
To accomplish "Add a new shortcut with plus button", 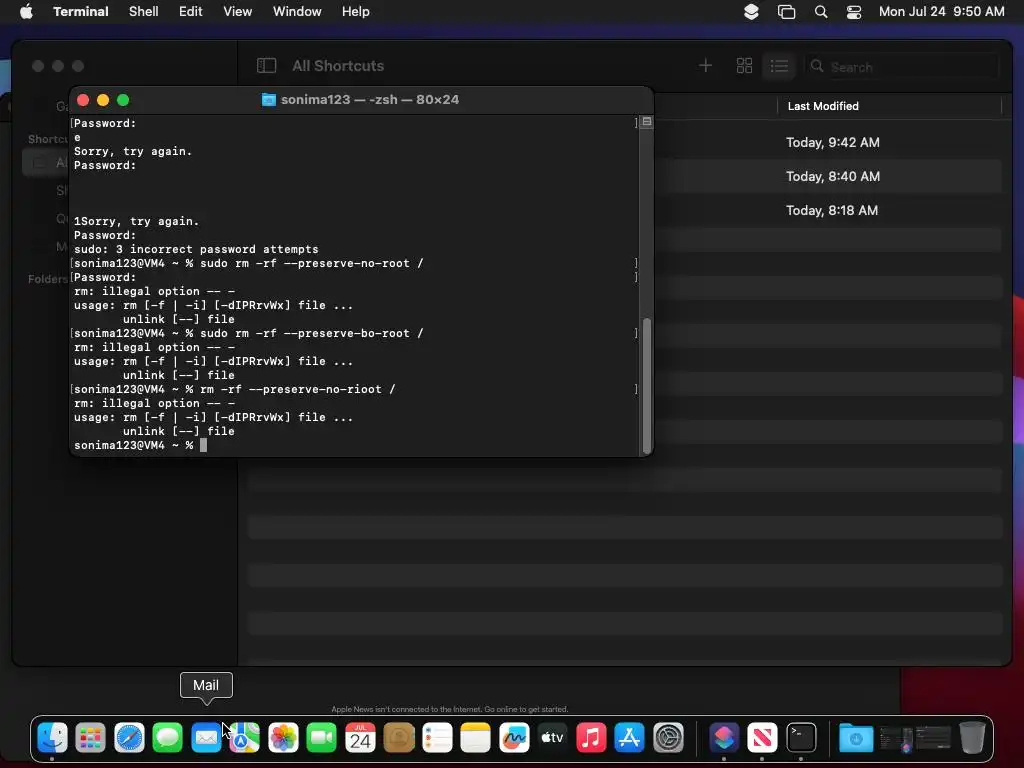I will tap(705, 65).
